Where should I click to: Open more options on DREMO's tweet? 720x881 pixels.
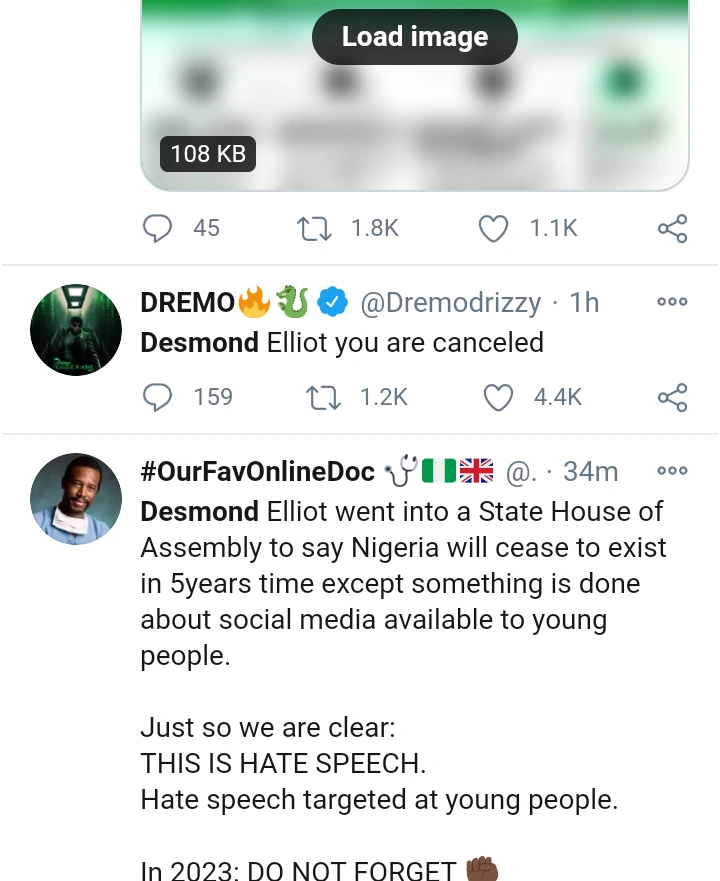pos(672,301)
